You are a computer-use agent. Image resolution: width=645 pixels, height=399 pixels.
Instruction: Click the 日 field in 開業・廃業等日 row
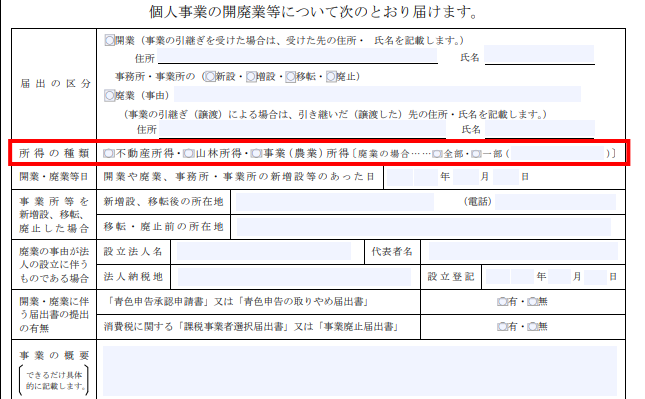click(506, 177)
